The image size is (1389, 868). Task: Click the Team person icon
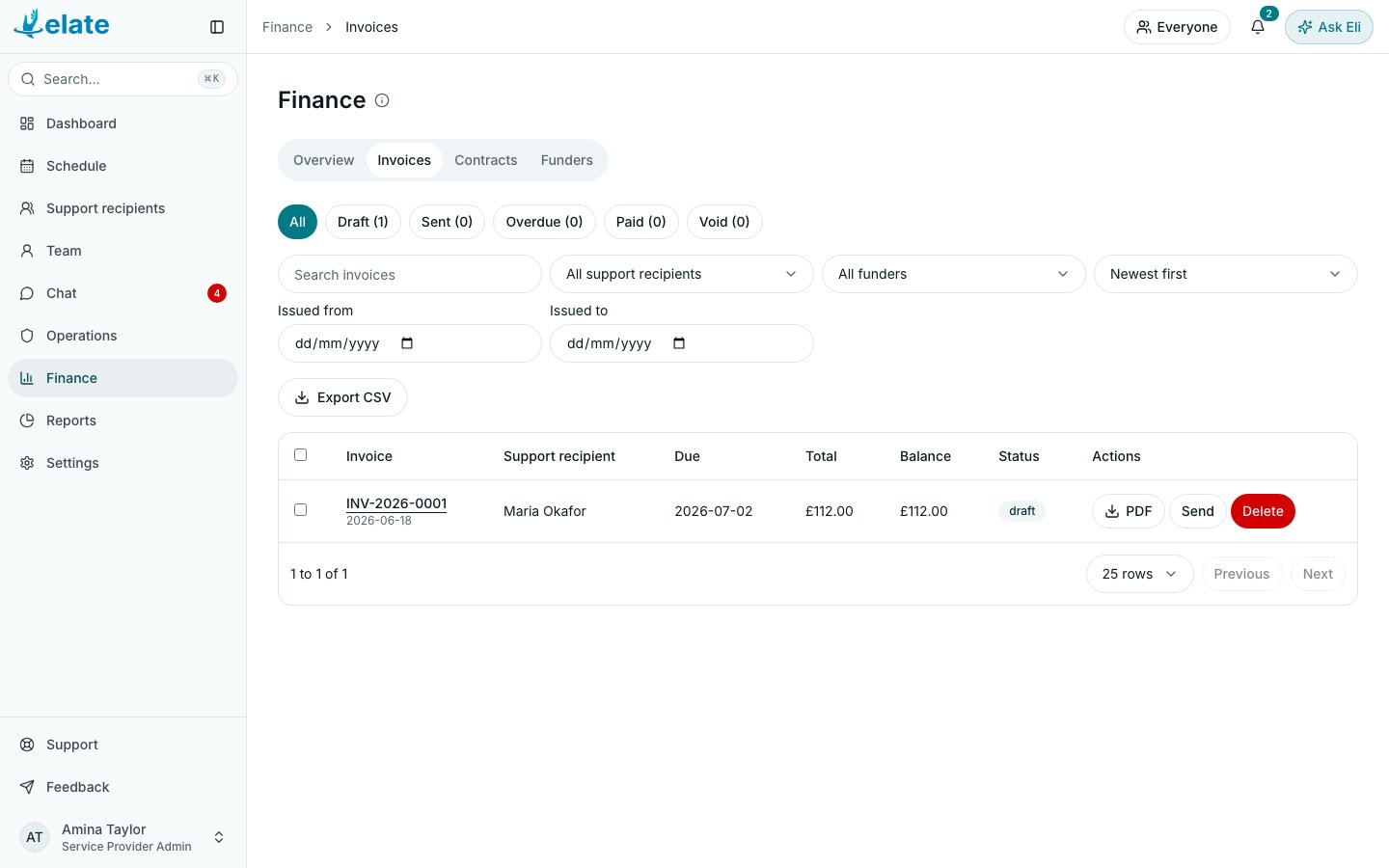click(x=27, y=251)
